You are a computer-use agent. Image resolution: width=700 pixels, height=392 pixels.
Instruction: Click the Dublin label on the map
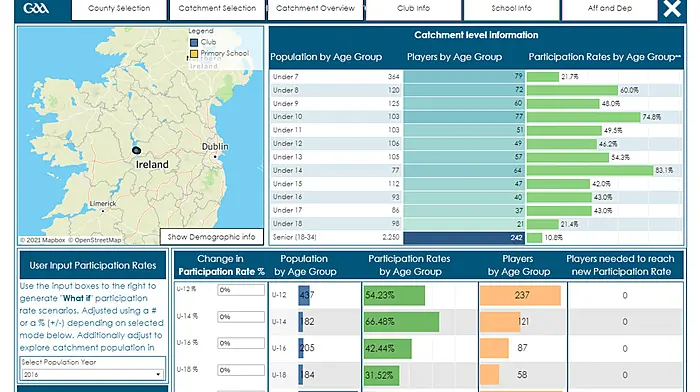point(215,146)
